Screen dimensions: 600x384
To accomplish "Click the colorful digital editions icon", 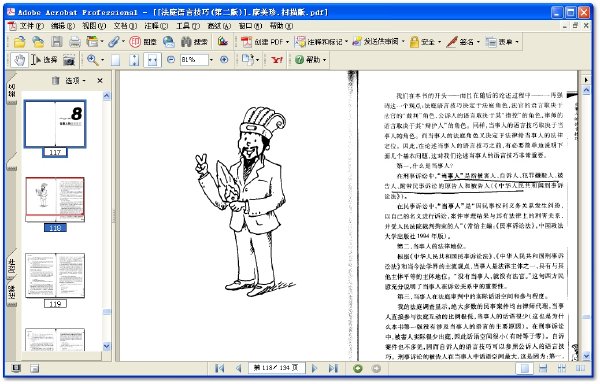I will (x=223, y=41).
